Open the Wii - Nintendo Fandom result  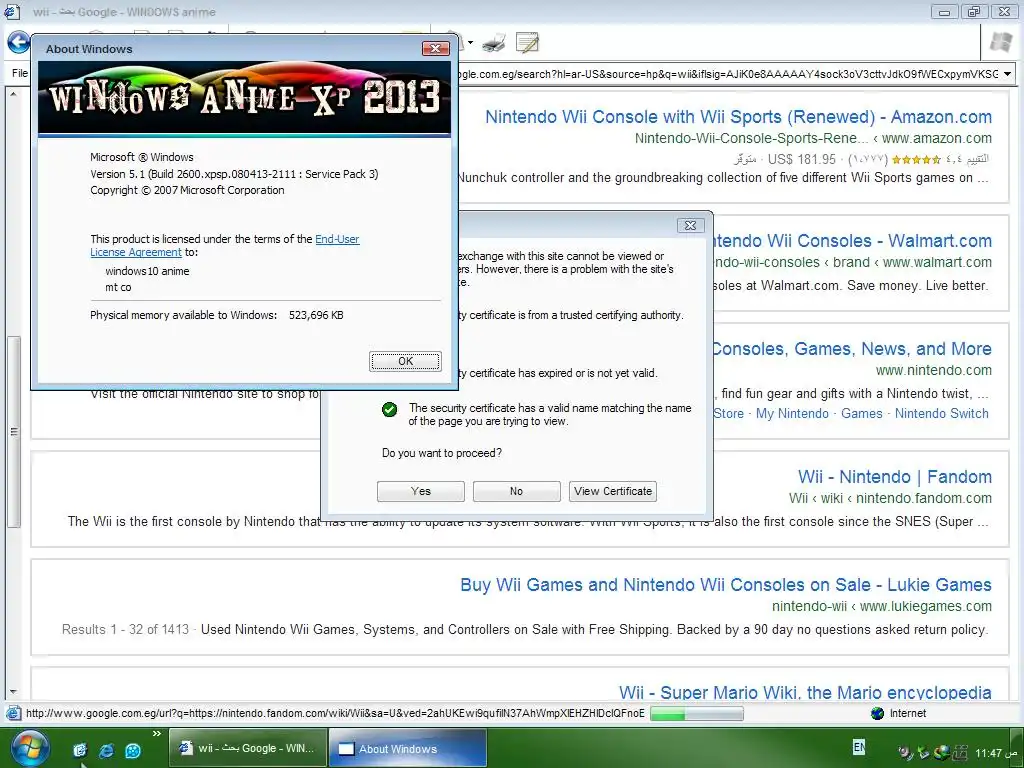click(x=895, y=477)
